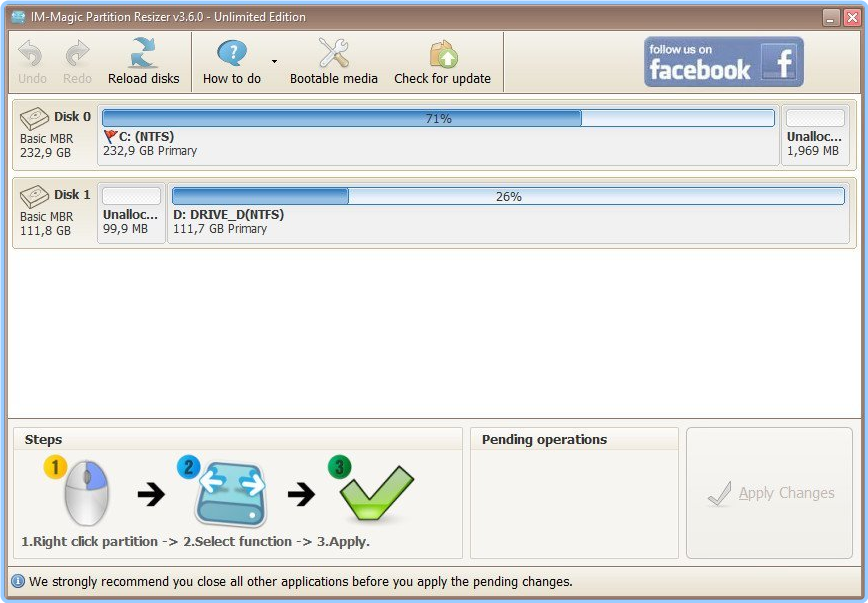Click the Check for update label
868x603 pixels.
pos(442,79)
